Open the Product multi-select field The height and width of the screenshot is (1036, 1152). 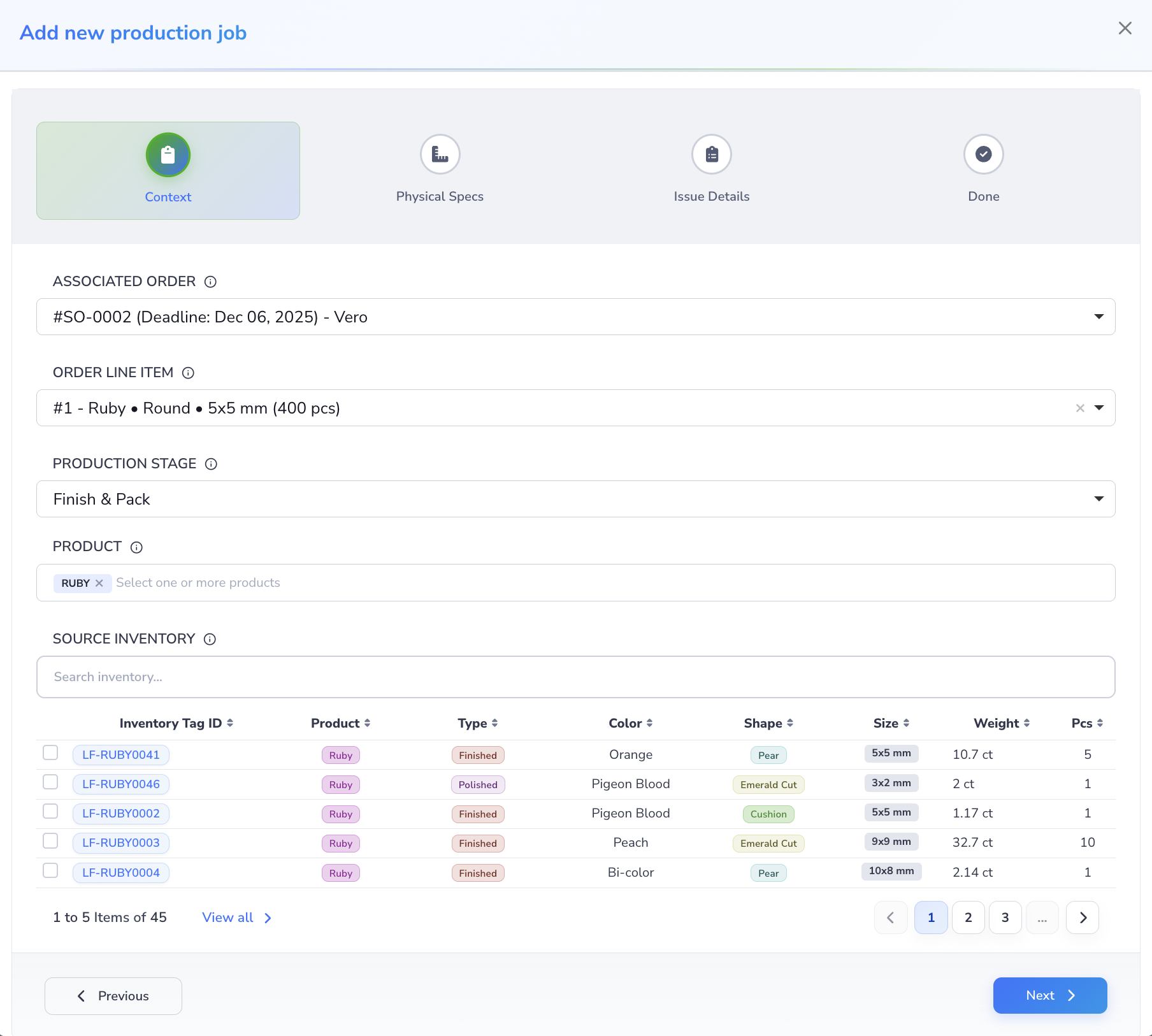[576, 583]
